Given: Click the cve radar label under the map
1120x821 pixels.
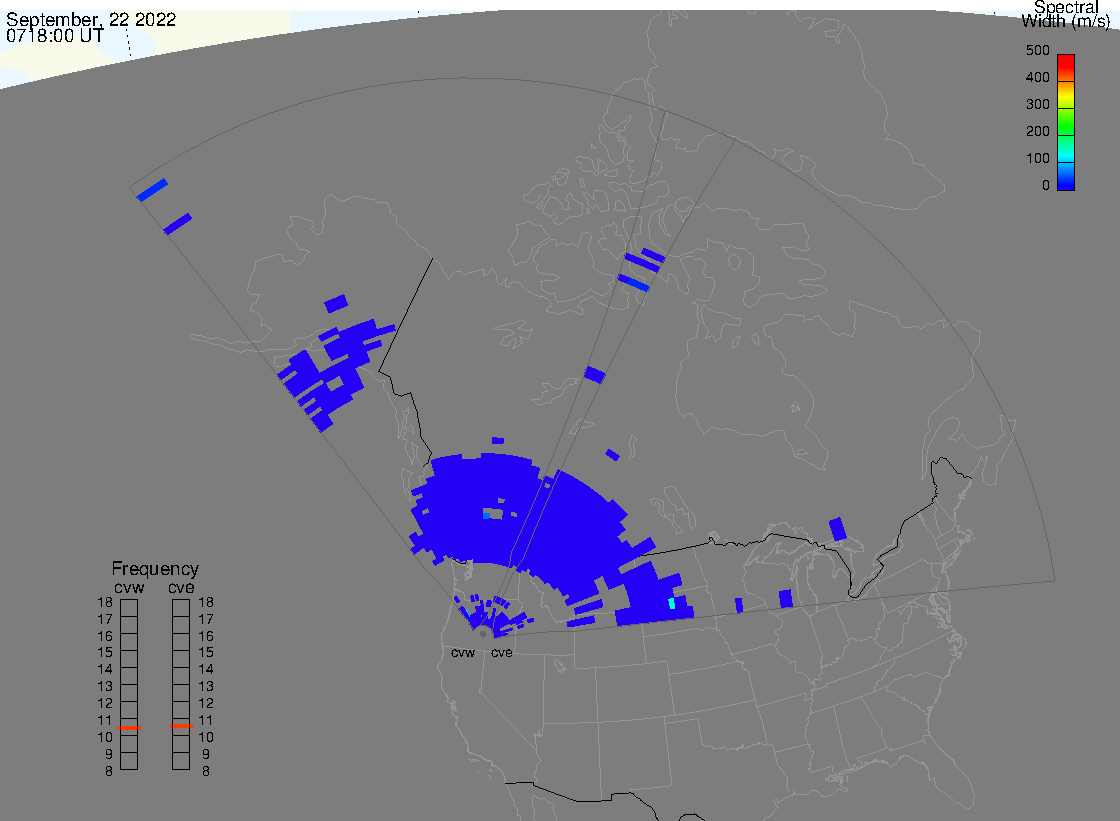Looking at the screenshot, I should pyautogui.click(x=501, y=653).
